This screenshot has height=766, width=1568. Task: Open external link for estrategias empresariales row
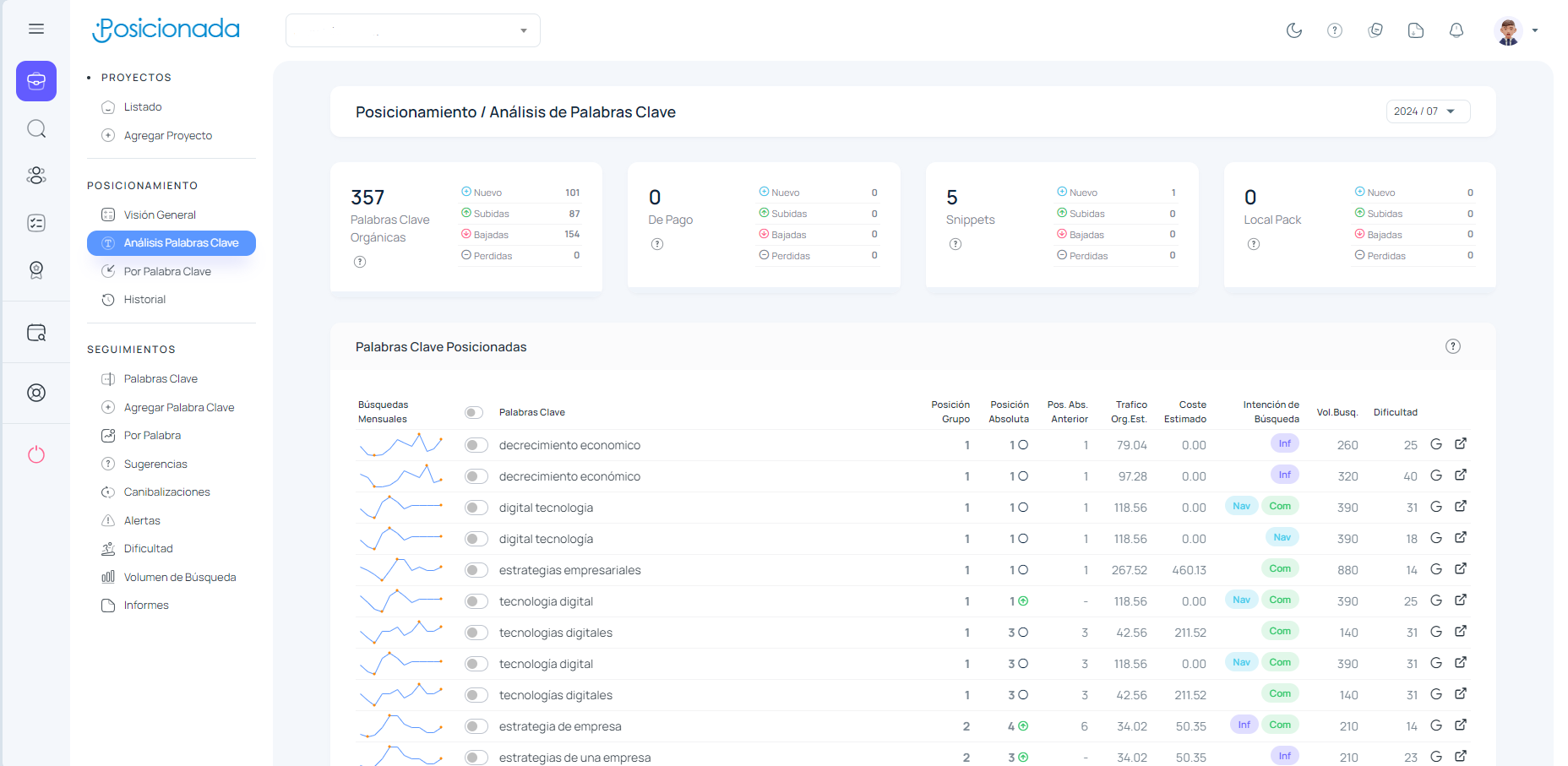click(1461, 568)
